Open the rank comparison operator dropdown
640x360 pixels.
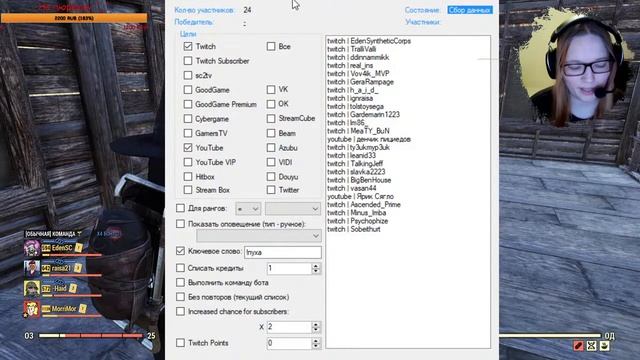[248, 209]
